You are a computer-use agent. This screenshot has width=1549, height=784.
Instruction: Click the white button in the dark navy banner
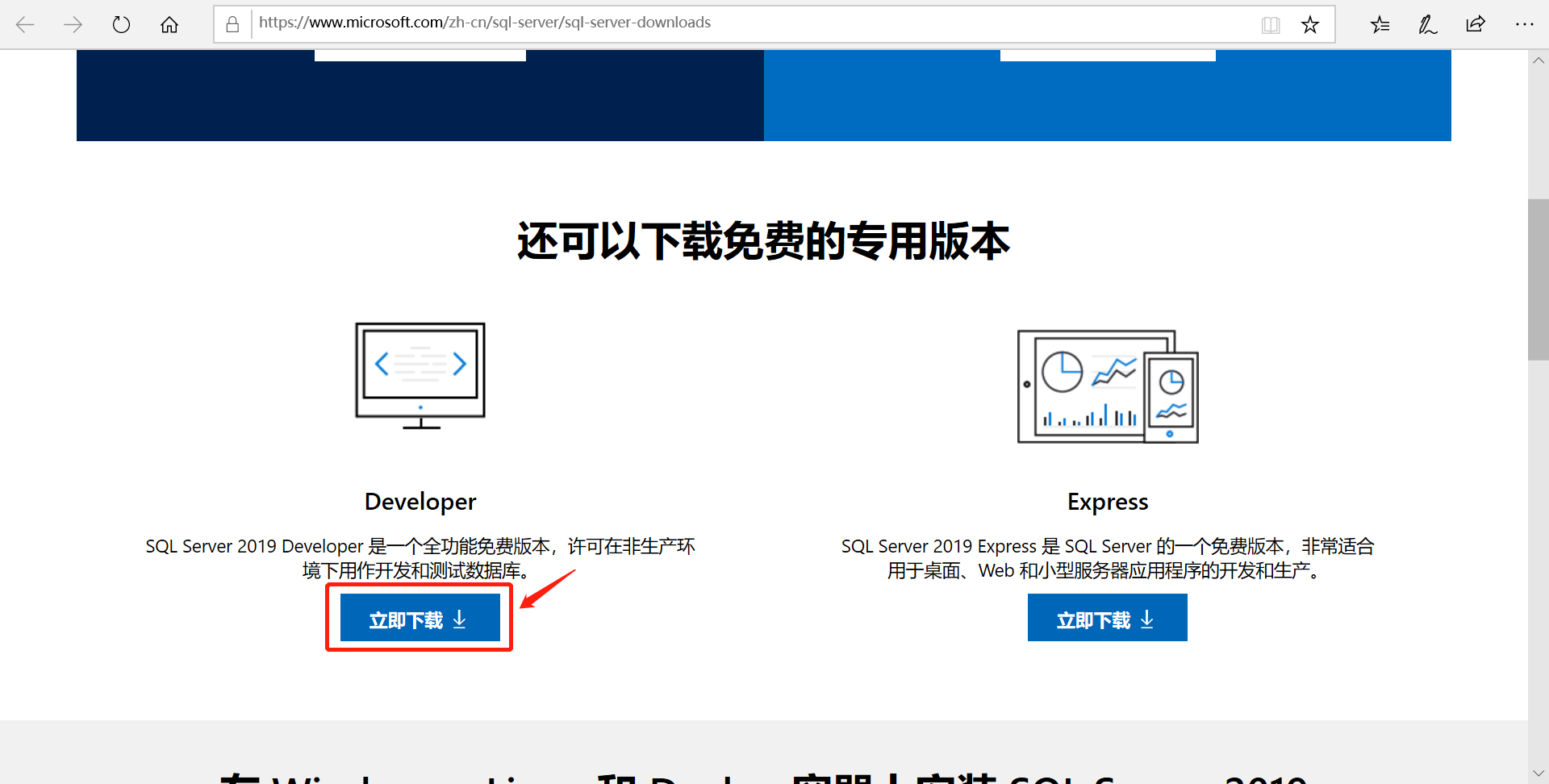click(420, 55)
